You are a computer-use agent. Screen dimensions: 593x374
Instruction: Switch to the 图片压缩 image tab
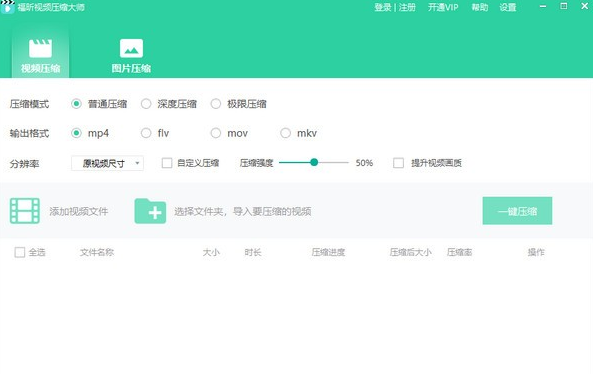131,55
